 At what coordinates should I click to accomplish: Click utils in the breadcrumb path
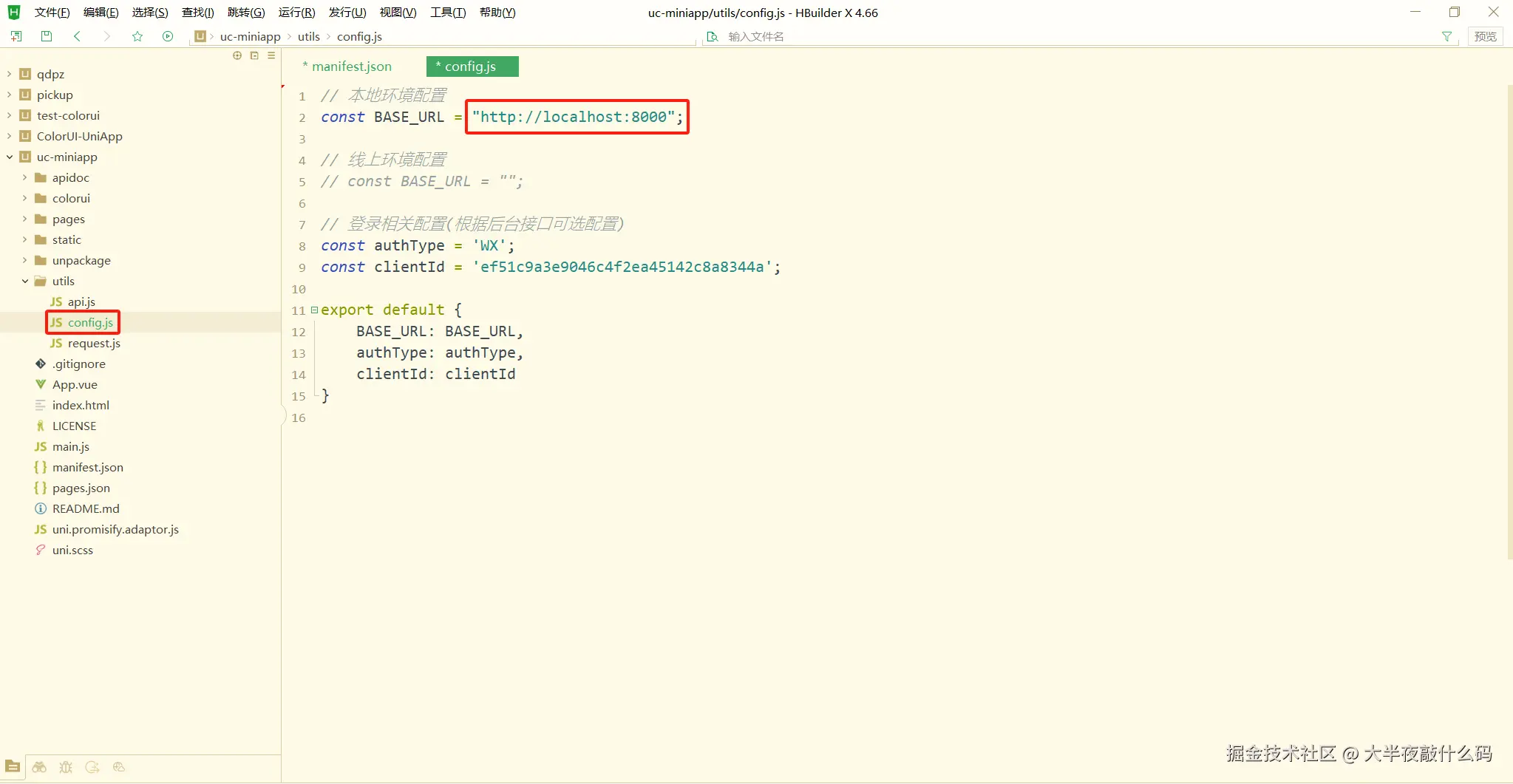(309, 36)
